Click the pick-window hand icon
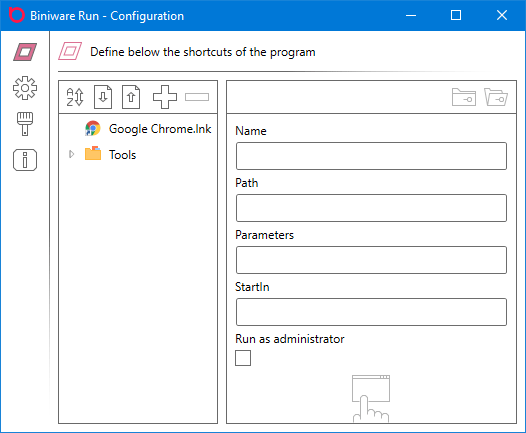526x433 pixels. 371,398
